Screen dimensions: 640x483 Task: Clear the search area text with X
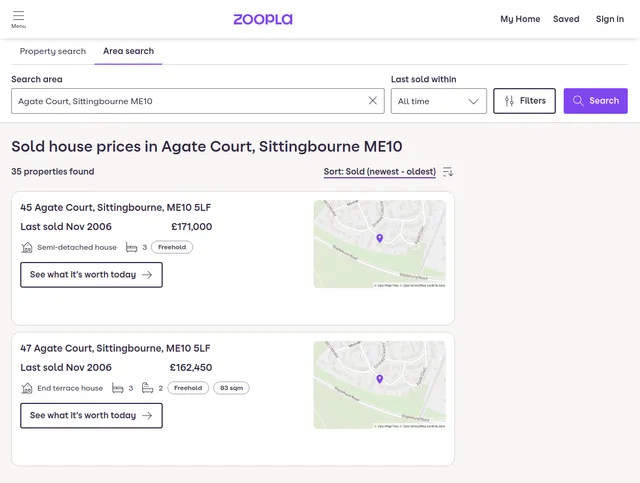pos(373,101)
